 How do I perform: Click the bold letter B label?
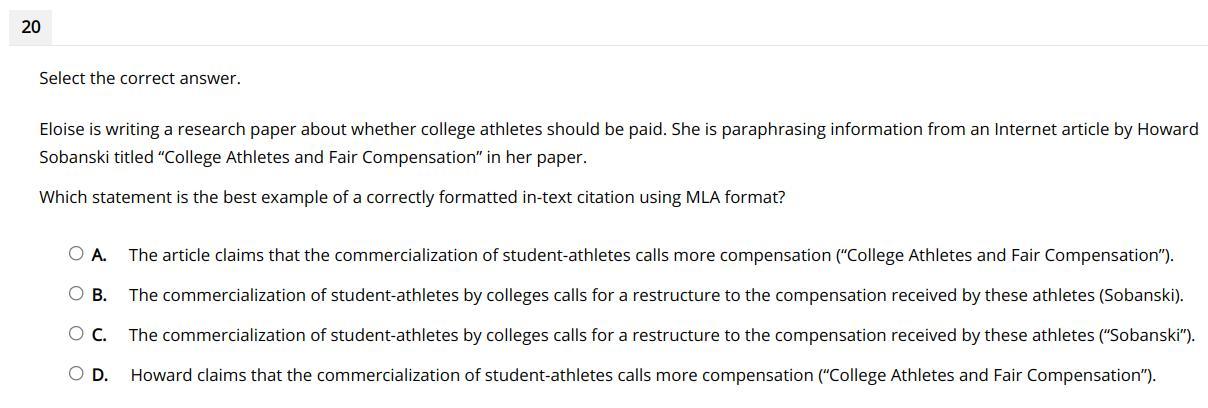[x=99, y=295]
